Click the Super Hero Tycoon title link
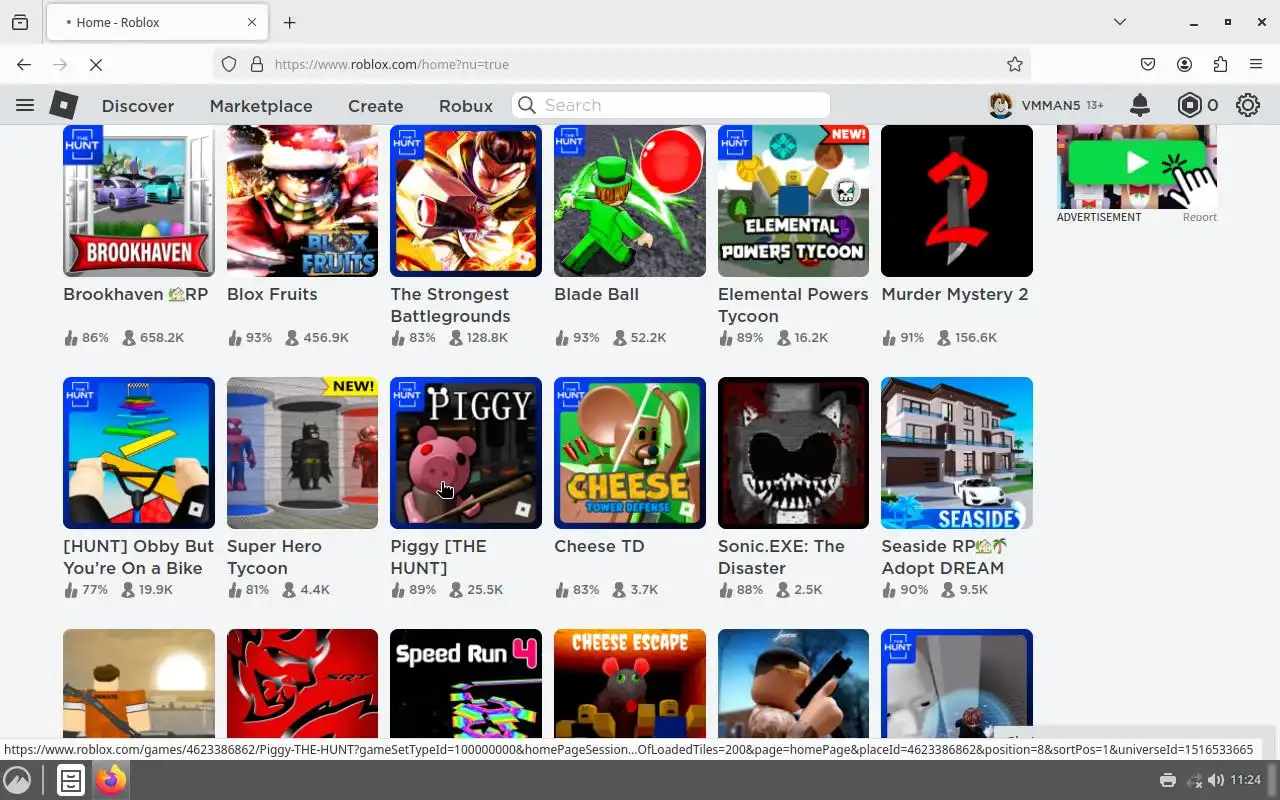This screenshot has height=800, width=1280. tap(274, 557)
